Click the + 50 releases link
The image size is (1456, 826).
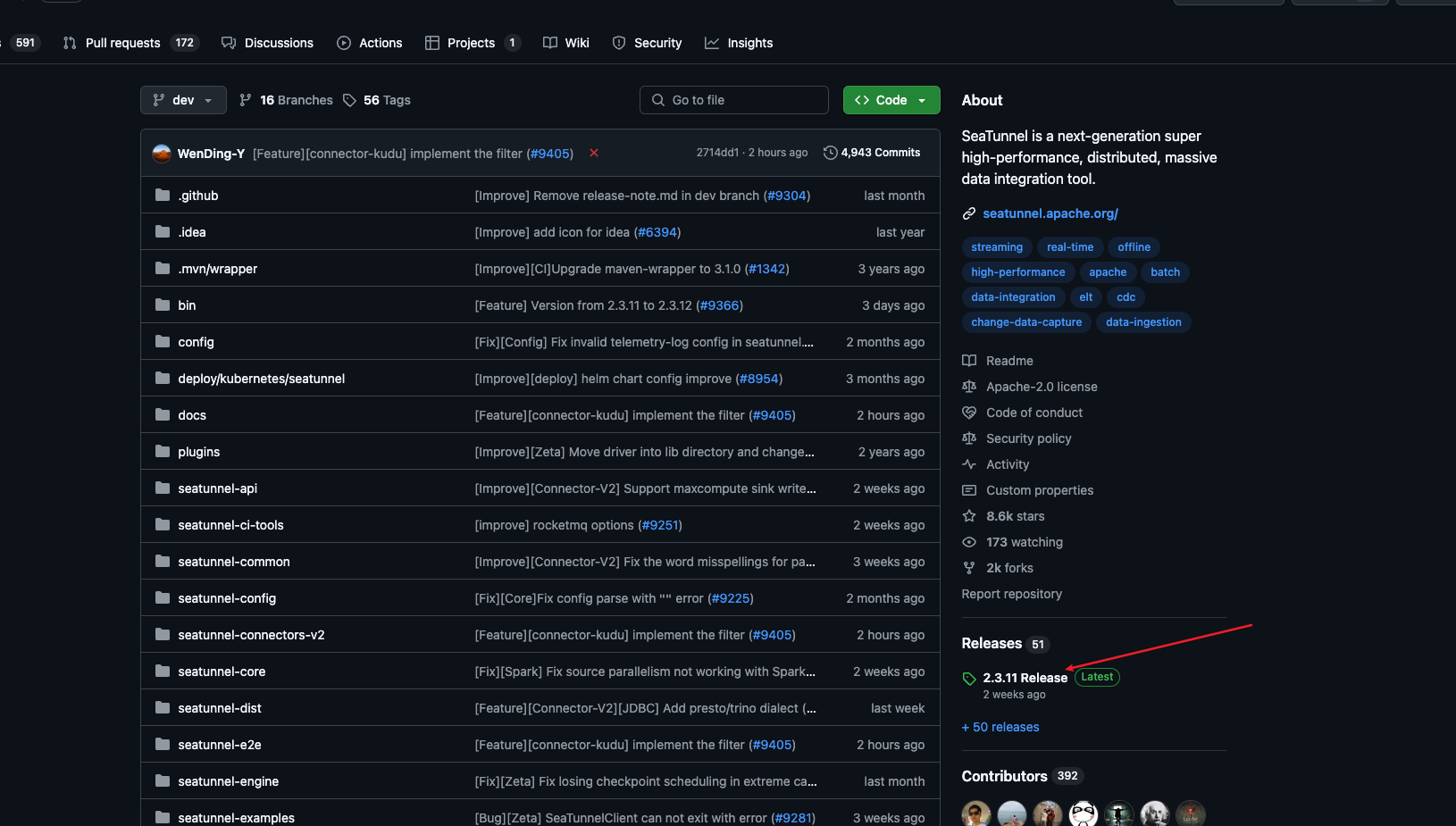click(1000, 727)
